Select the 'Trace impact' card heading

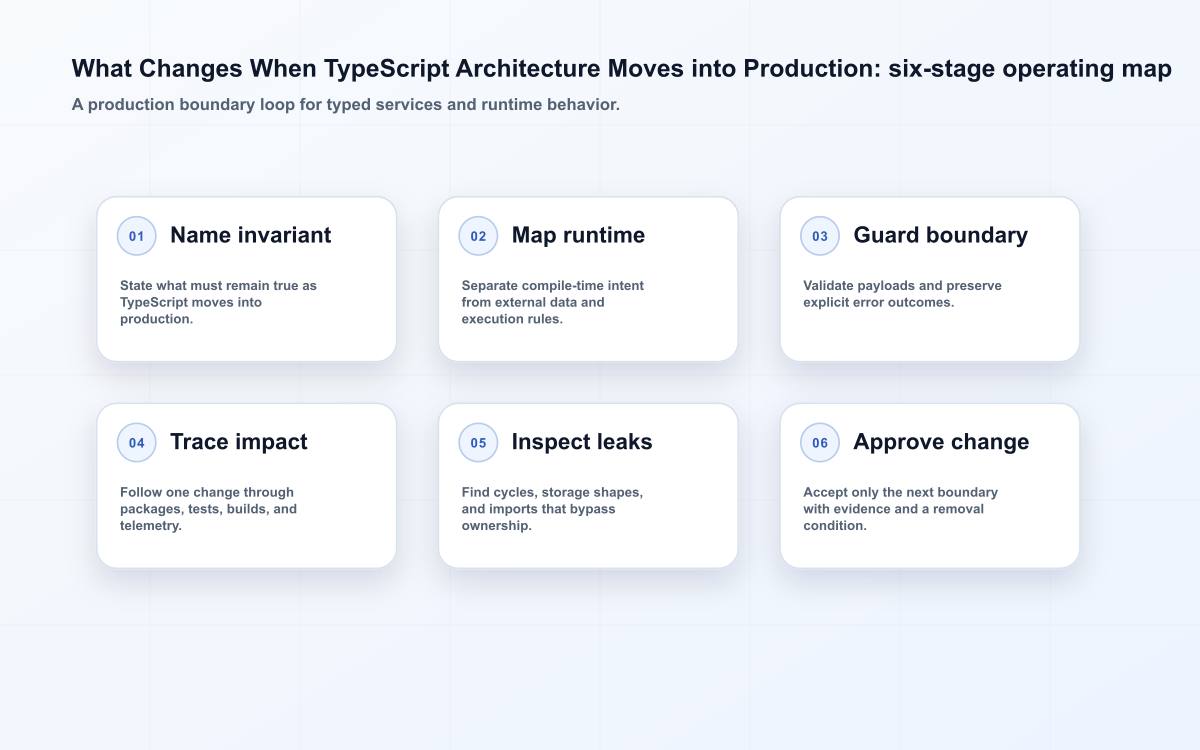click(x=239, y=442)
